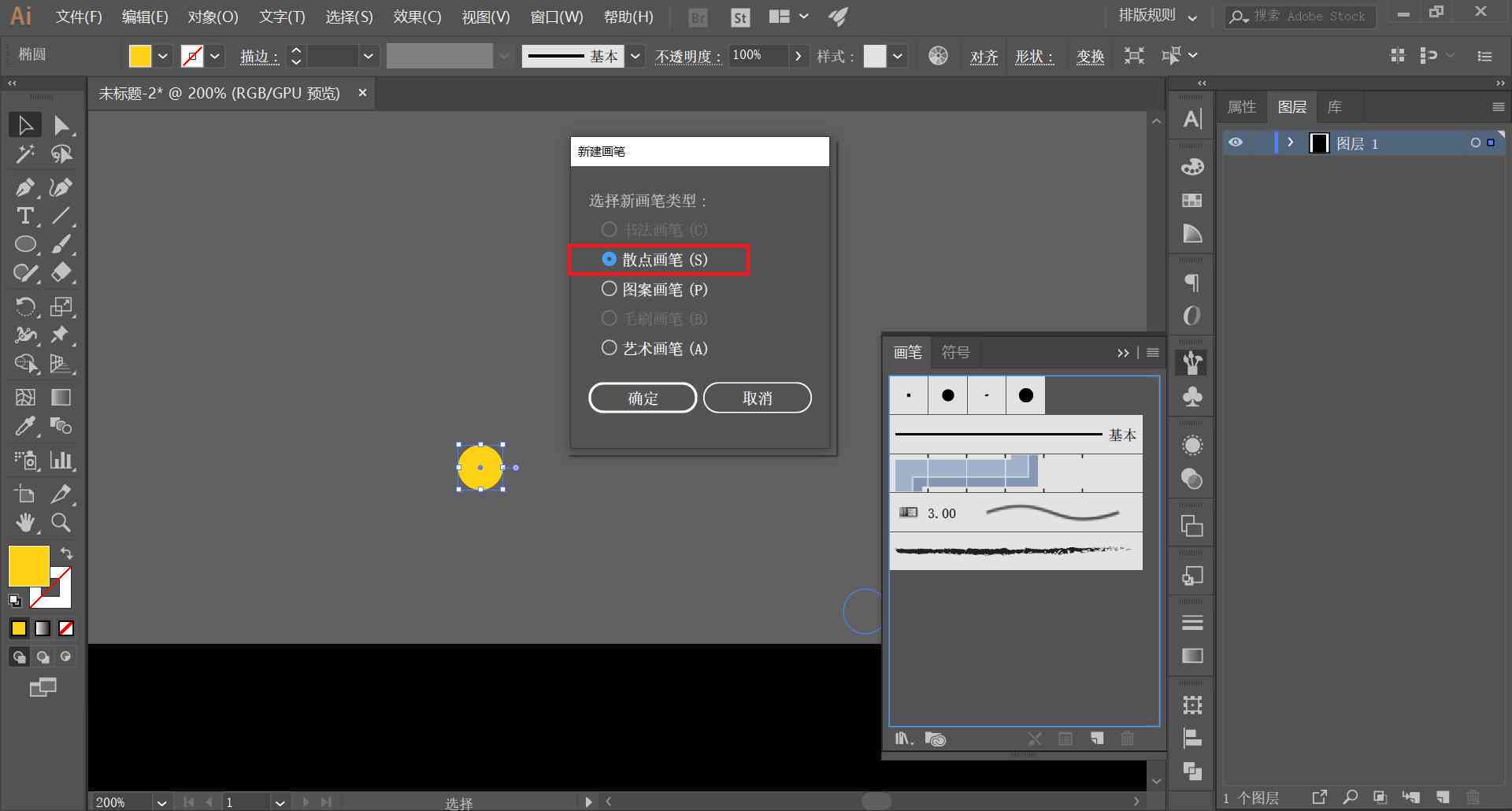The height and width of the screenshot is (811, 1512).
Task: Select the Paintbrush tool
Action: pyautogui.click(x=61, y=244)
